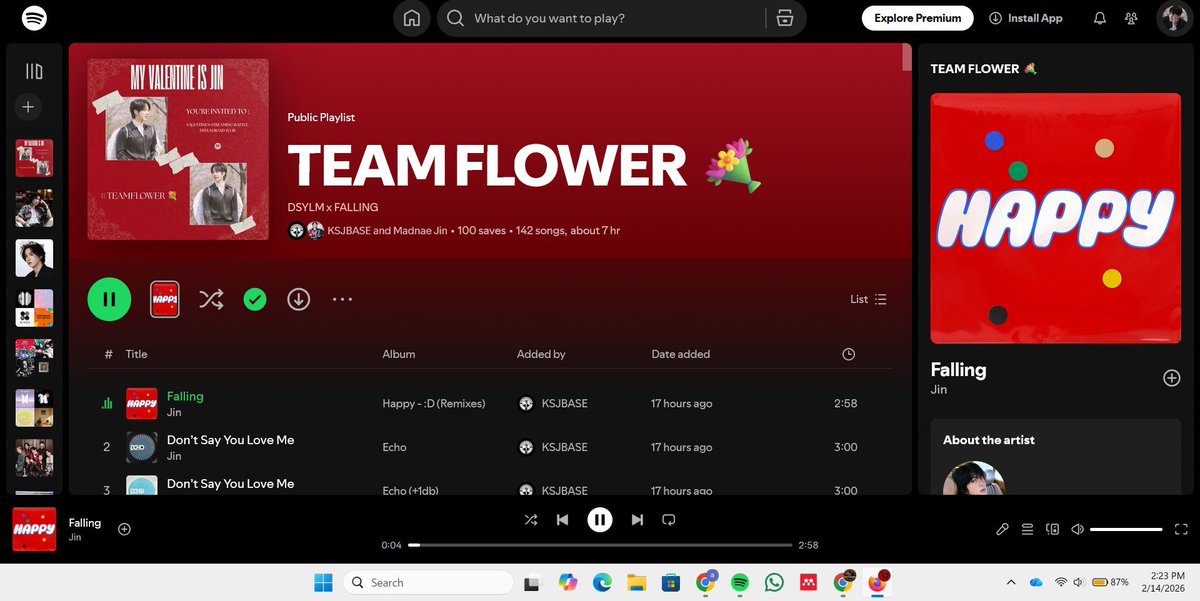Mute with the speaker volume icon
The image size is (1200, 601).
tap(1077, 529)
